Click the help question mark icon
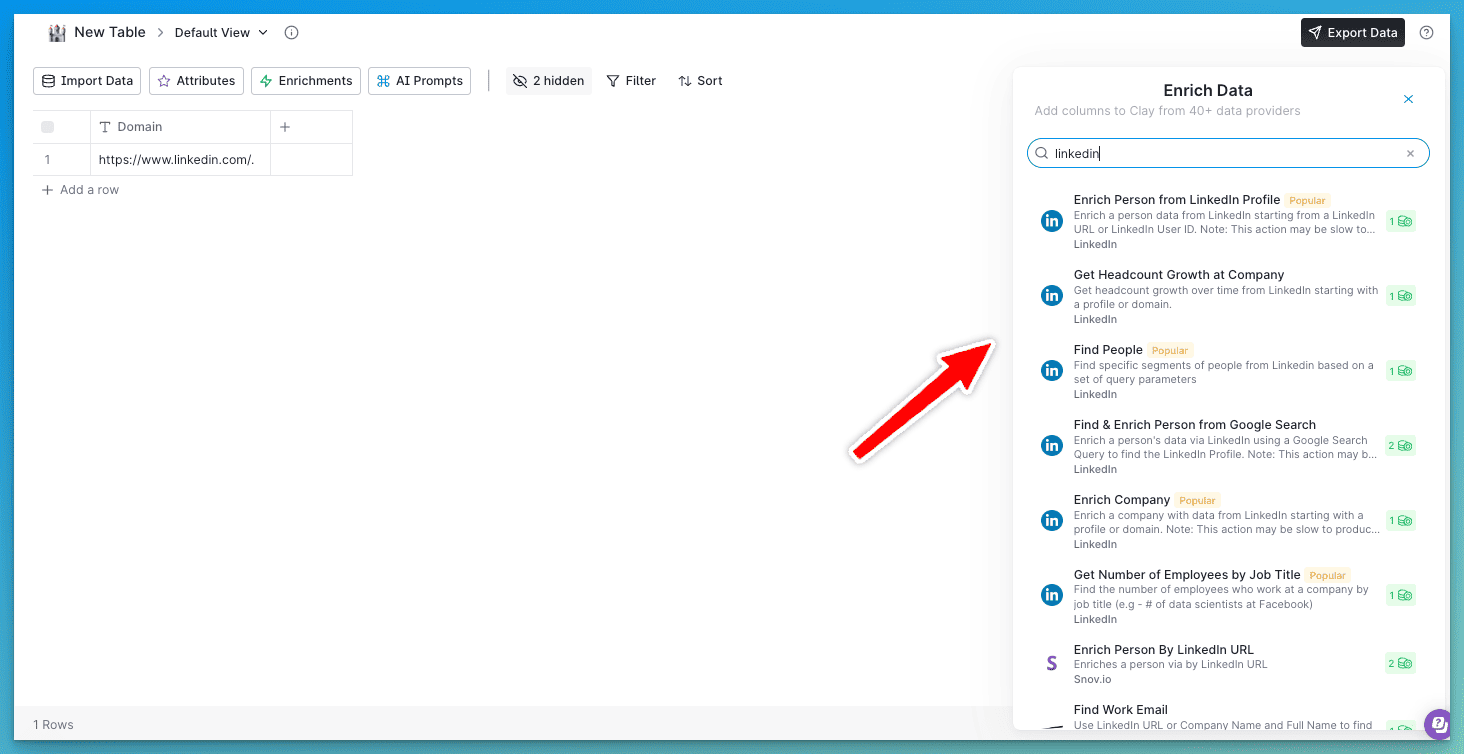 coord(1427,32)
